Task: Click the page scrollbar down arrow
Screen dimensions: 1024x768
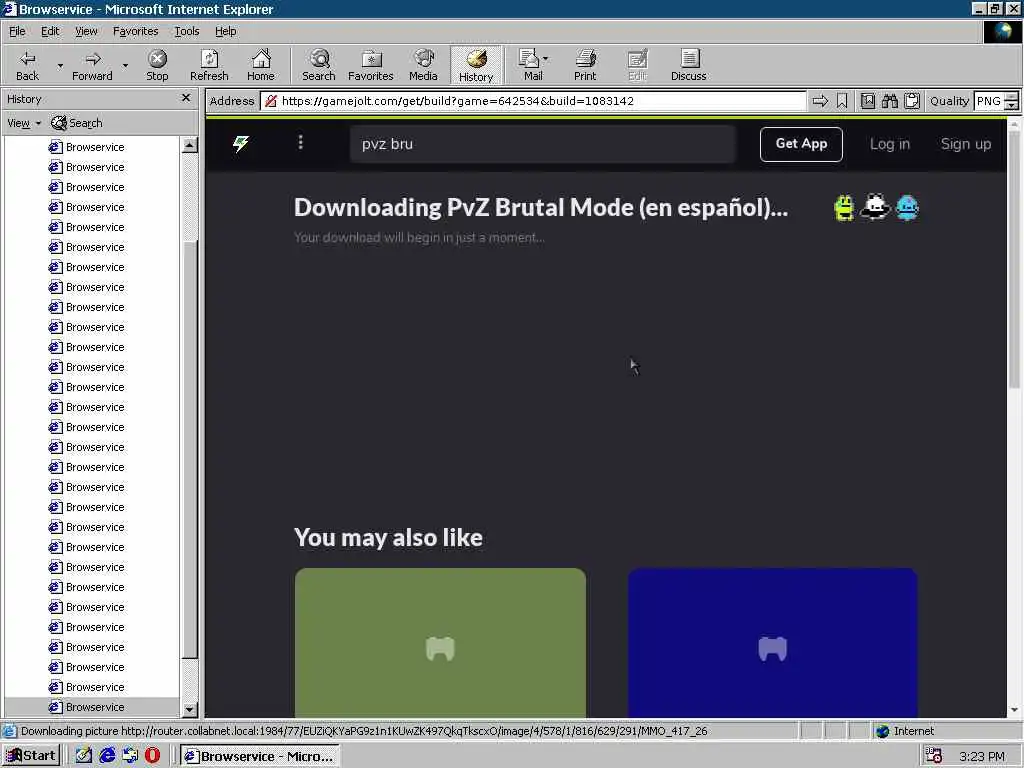Action: 1014,710
